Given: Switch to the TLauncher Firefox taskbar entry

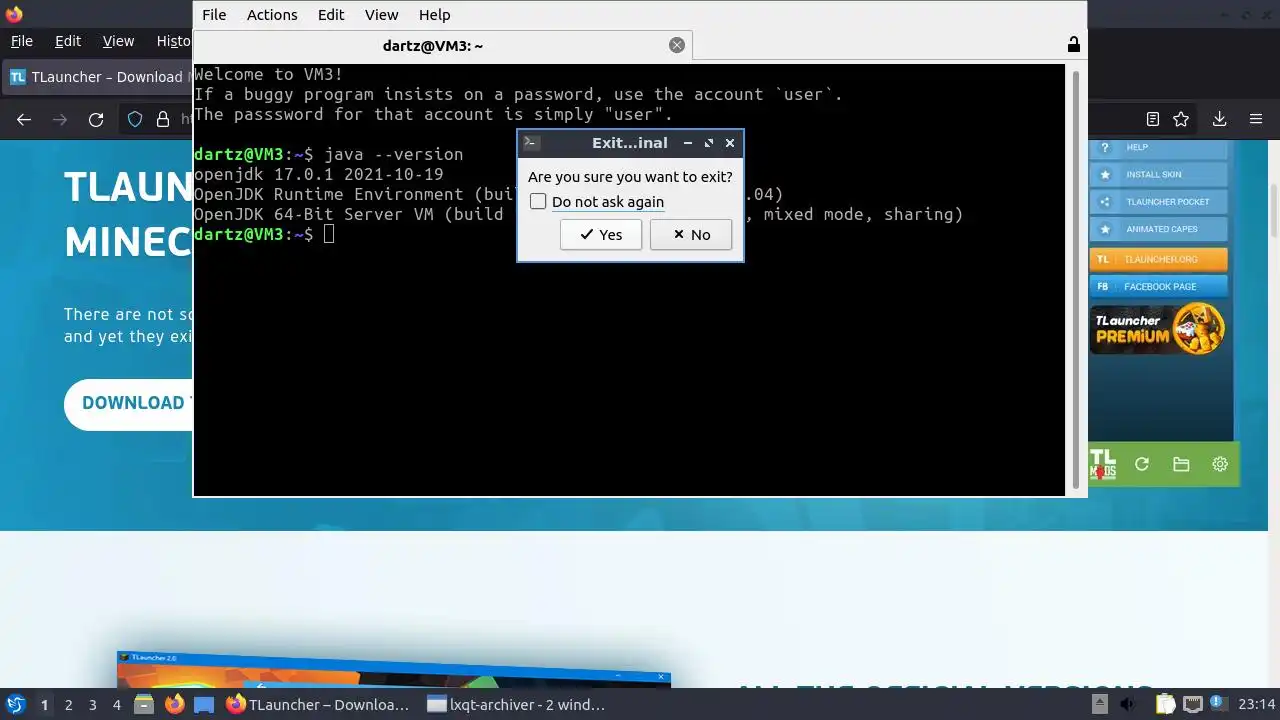Looking at the screenshot, I should point(319,705).
